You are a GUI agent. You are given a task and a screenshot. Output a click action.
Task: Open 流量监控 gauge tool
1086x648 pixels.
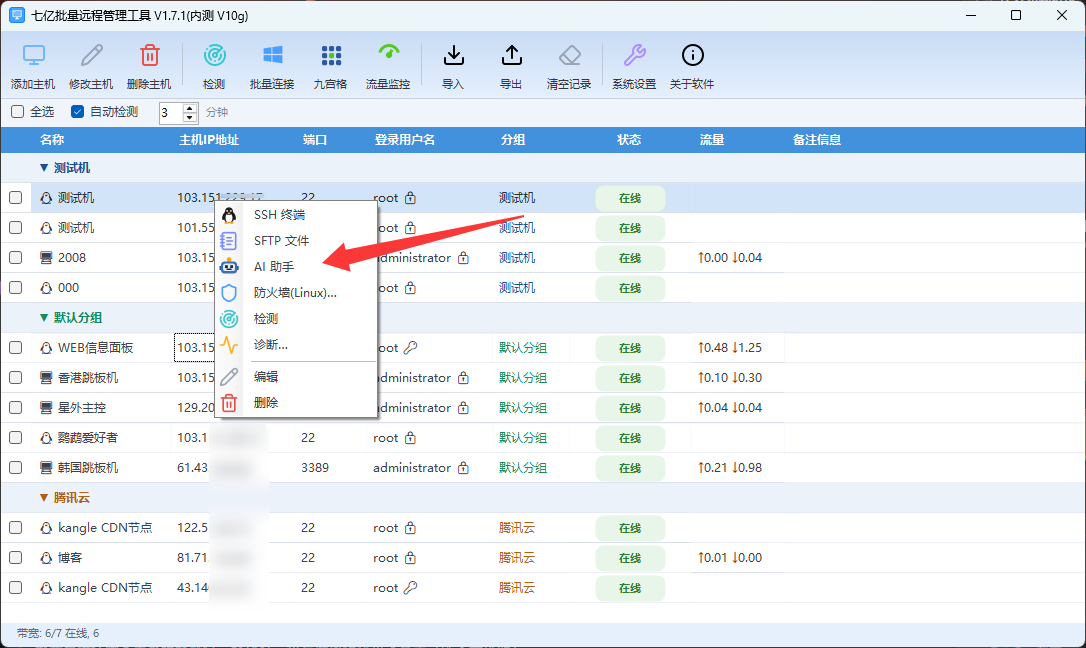point(389,53)
